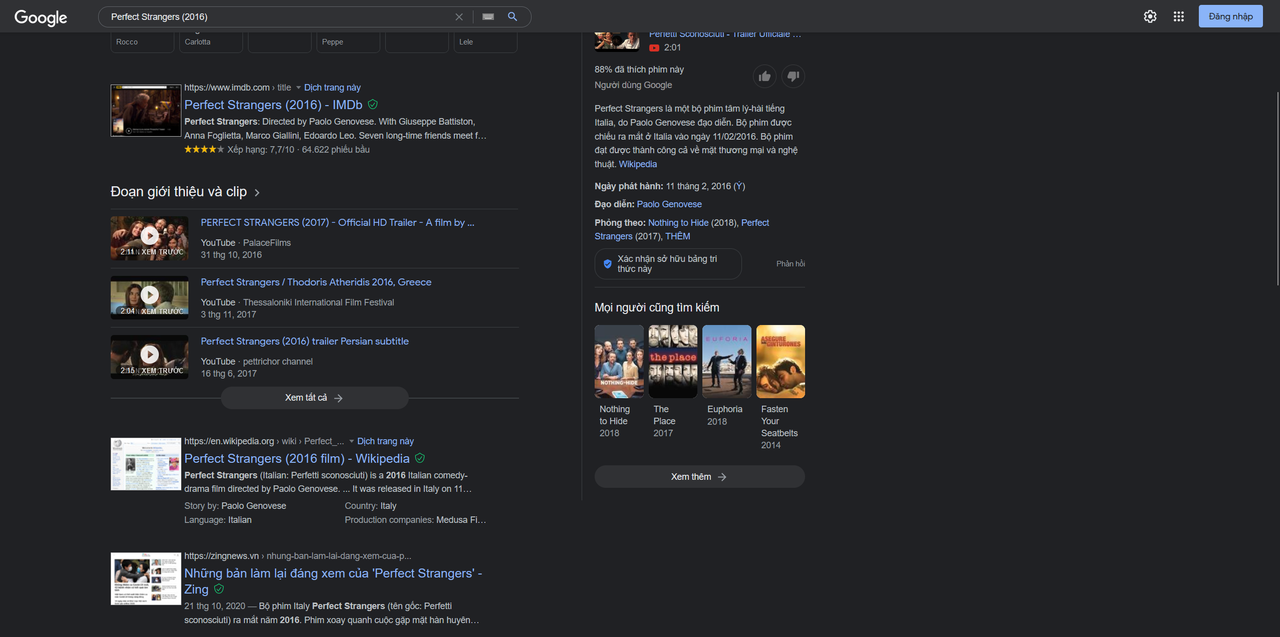
Task: Click Xác nhận sở hữu bảng tri thức button
Action: (x=668, y=264)
